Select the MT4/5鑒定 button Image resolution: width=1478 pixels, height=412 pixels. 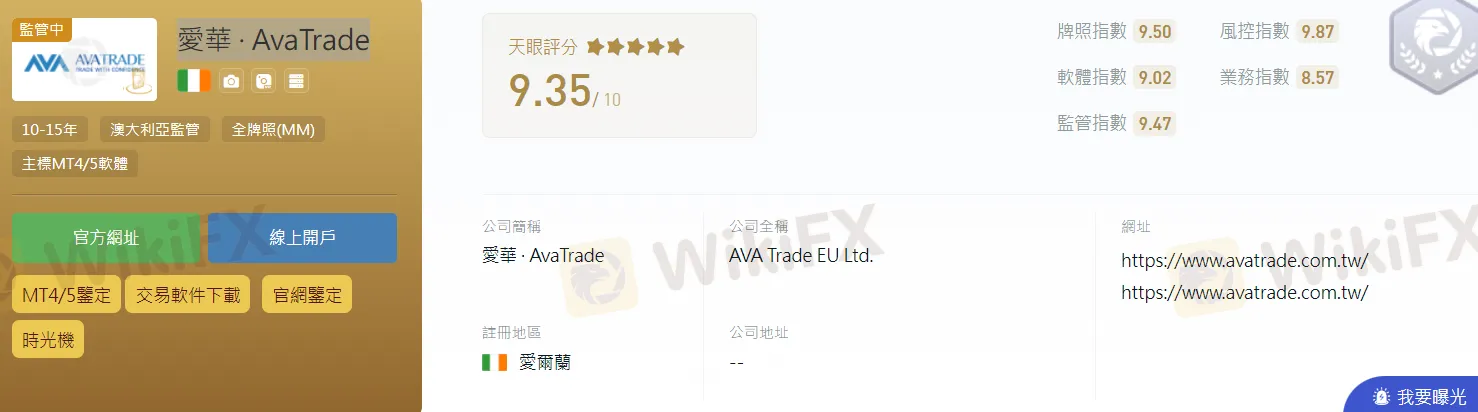67,294
